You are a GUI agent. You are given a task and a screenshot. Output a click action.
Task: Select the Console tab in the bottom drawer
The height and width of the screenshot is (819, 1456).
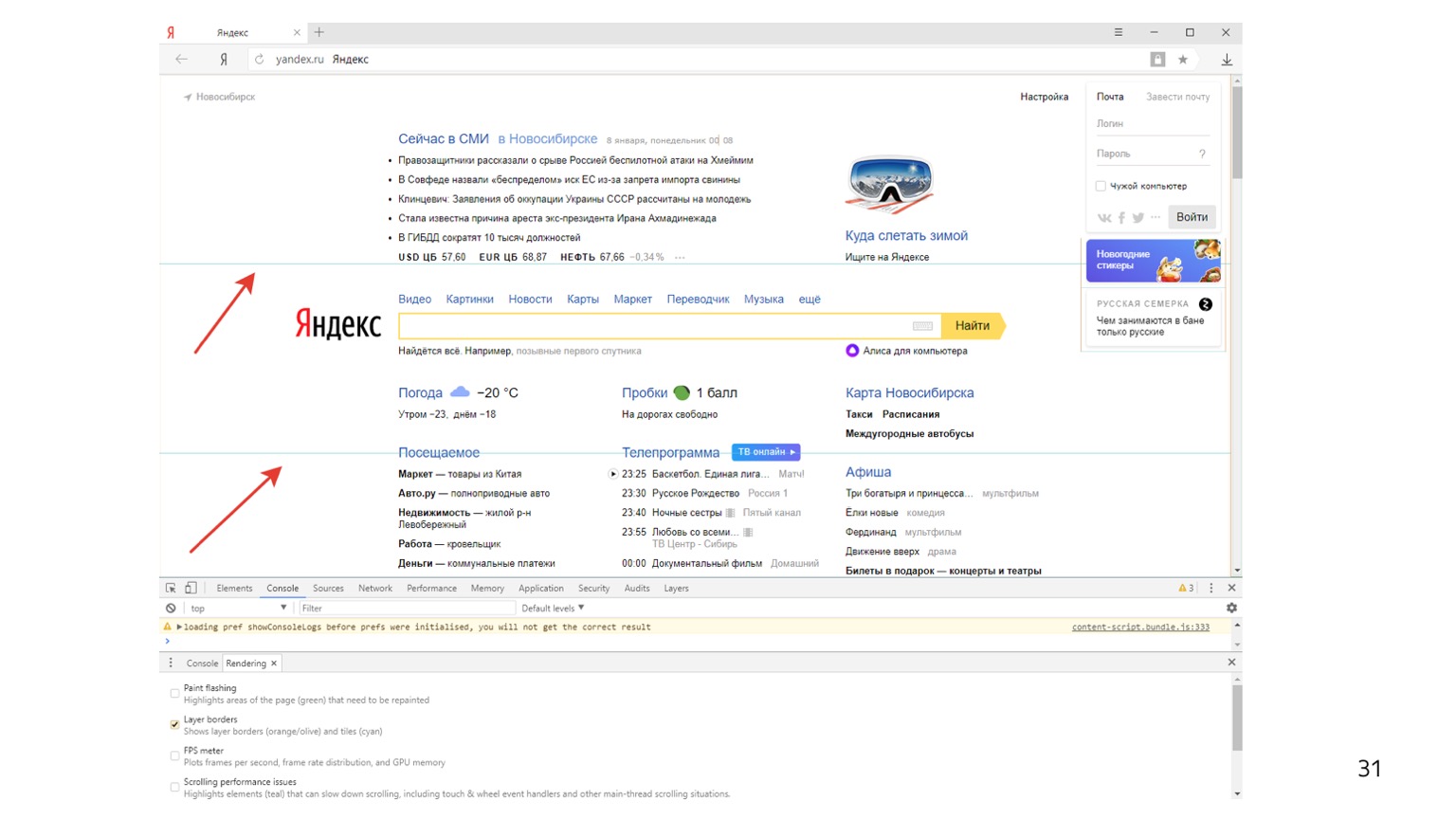coord(202,664)
